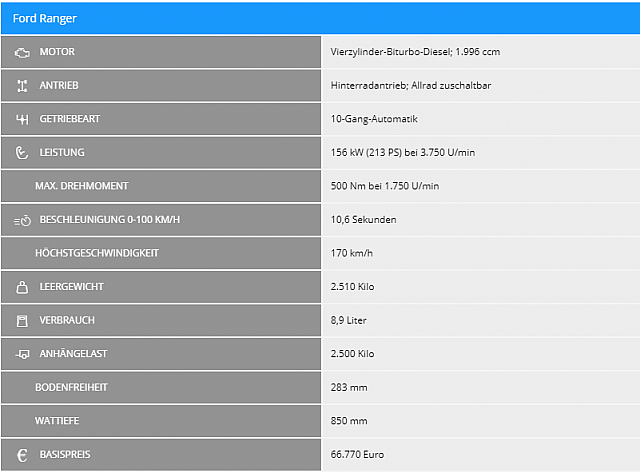The image size is (640, 473).
Task: Click the 170 km/h top speed value
Action: pos(352,253)
